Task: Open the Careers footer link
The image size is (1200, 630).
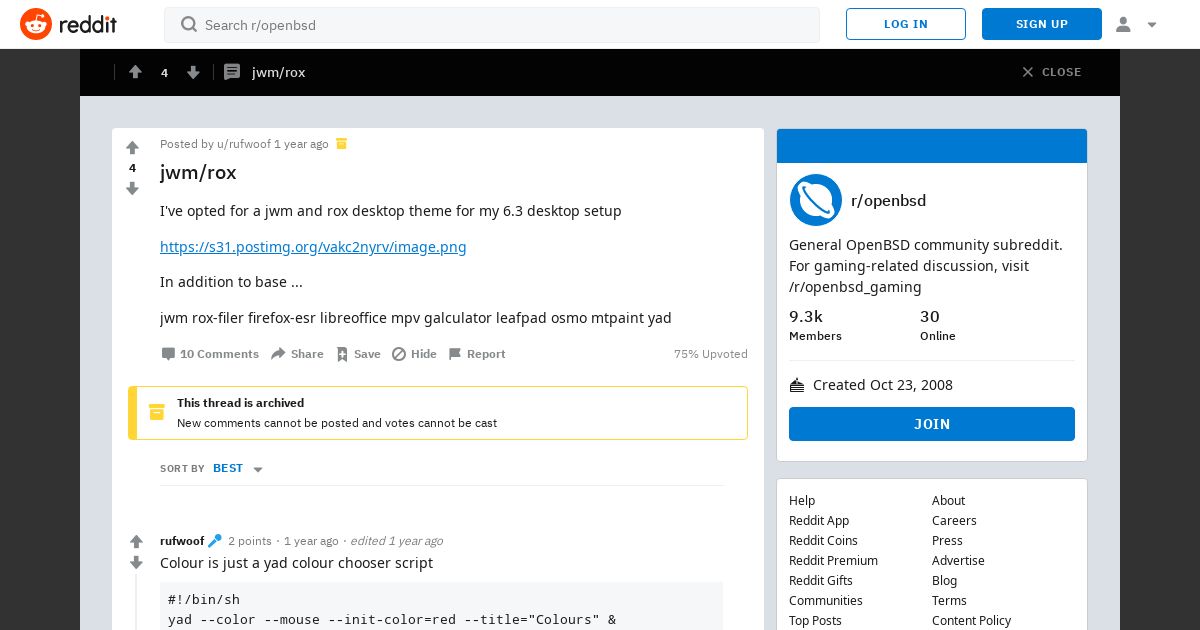Action: tap(954, 521)
